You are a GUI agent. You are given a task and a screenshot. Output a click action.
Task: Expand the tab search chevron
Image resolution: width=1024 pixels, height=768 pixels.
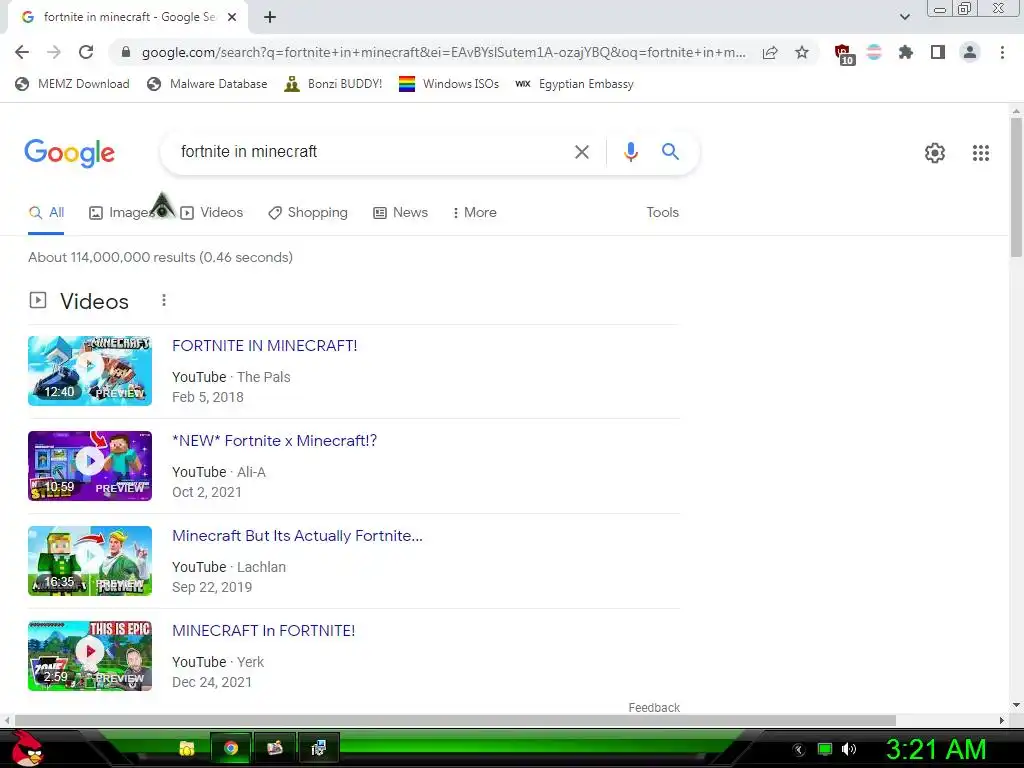point(905,17)
